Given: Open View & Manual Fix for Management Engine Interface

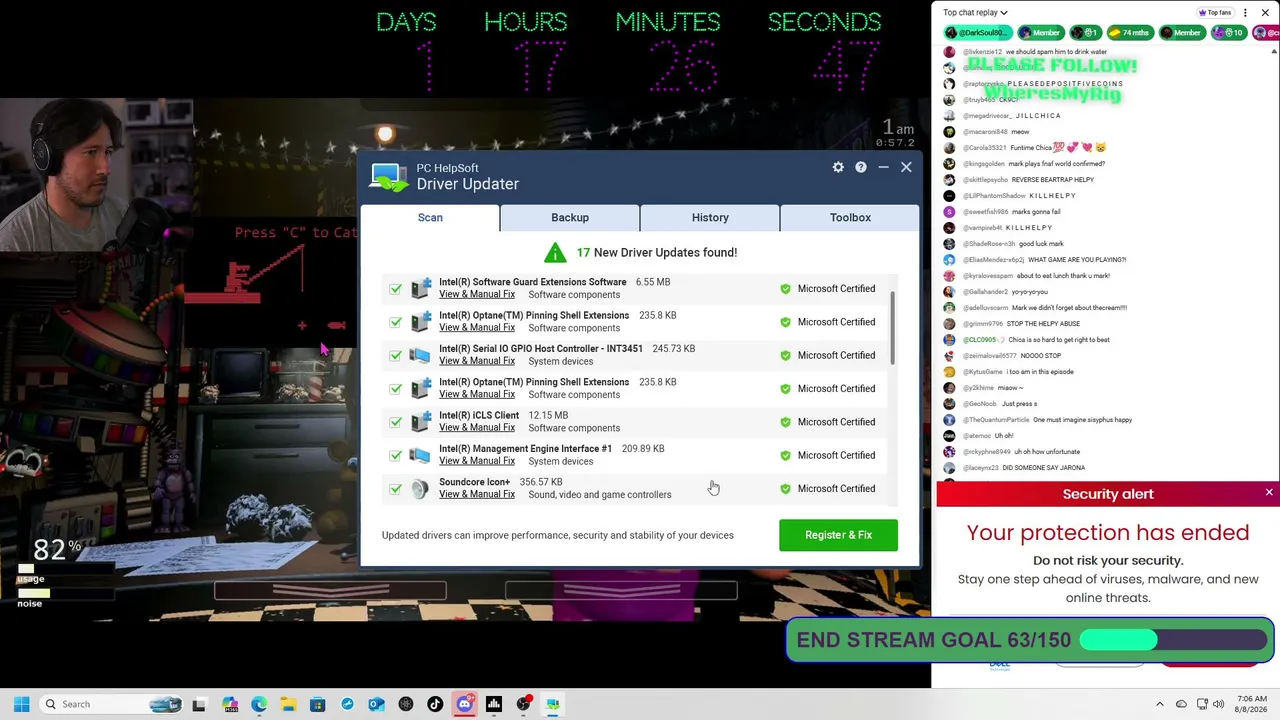Looking at the screenshot, I should click(x=477, y=461).
